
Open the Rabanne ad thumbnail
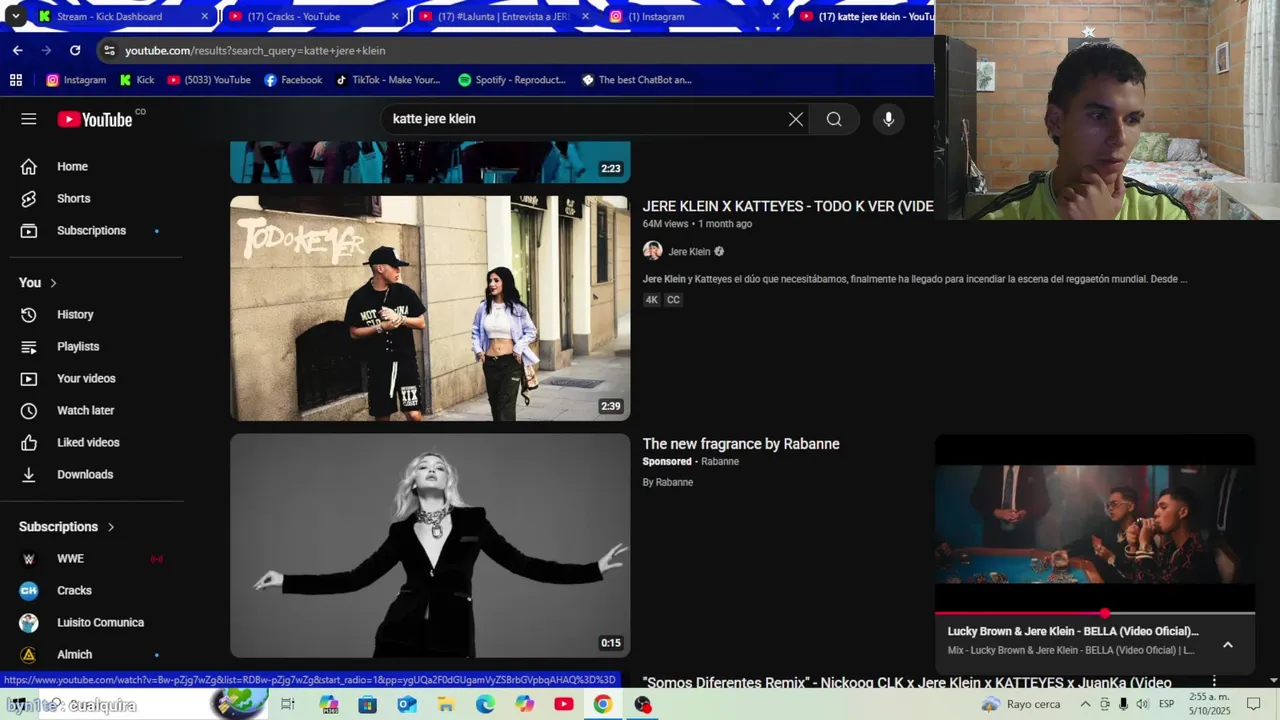[430, 545]
